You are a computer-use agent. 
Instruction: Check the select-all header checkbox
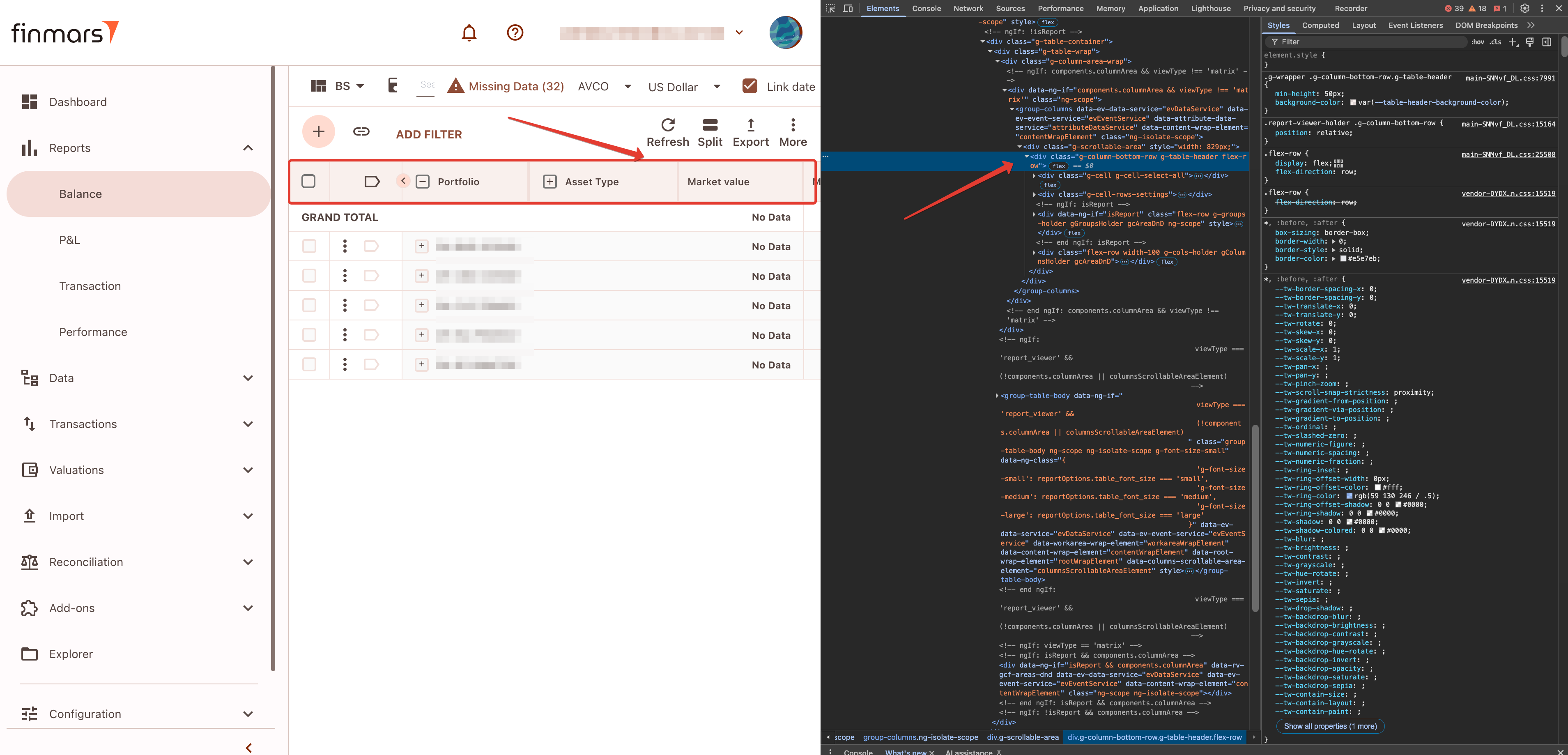[x=308, y=182]
